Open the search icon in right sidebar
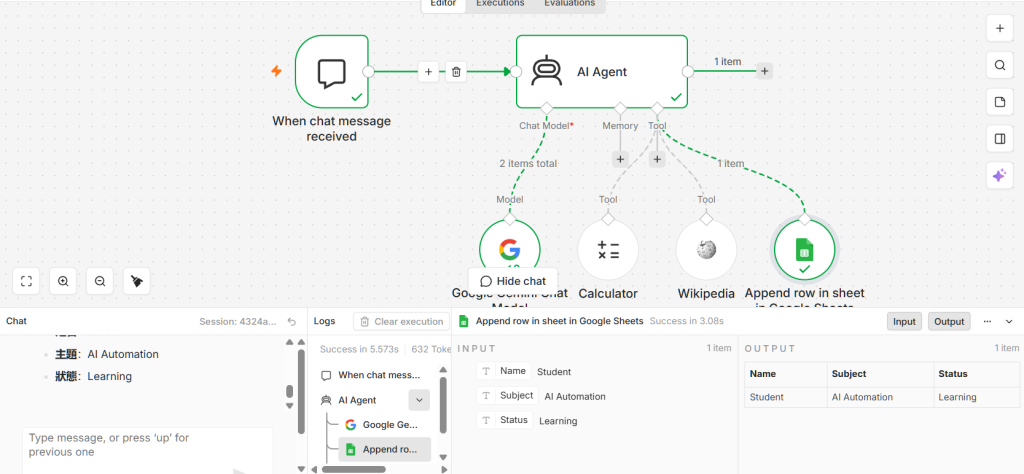The image size is (1024, 474). click(999, 65)
